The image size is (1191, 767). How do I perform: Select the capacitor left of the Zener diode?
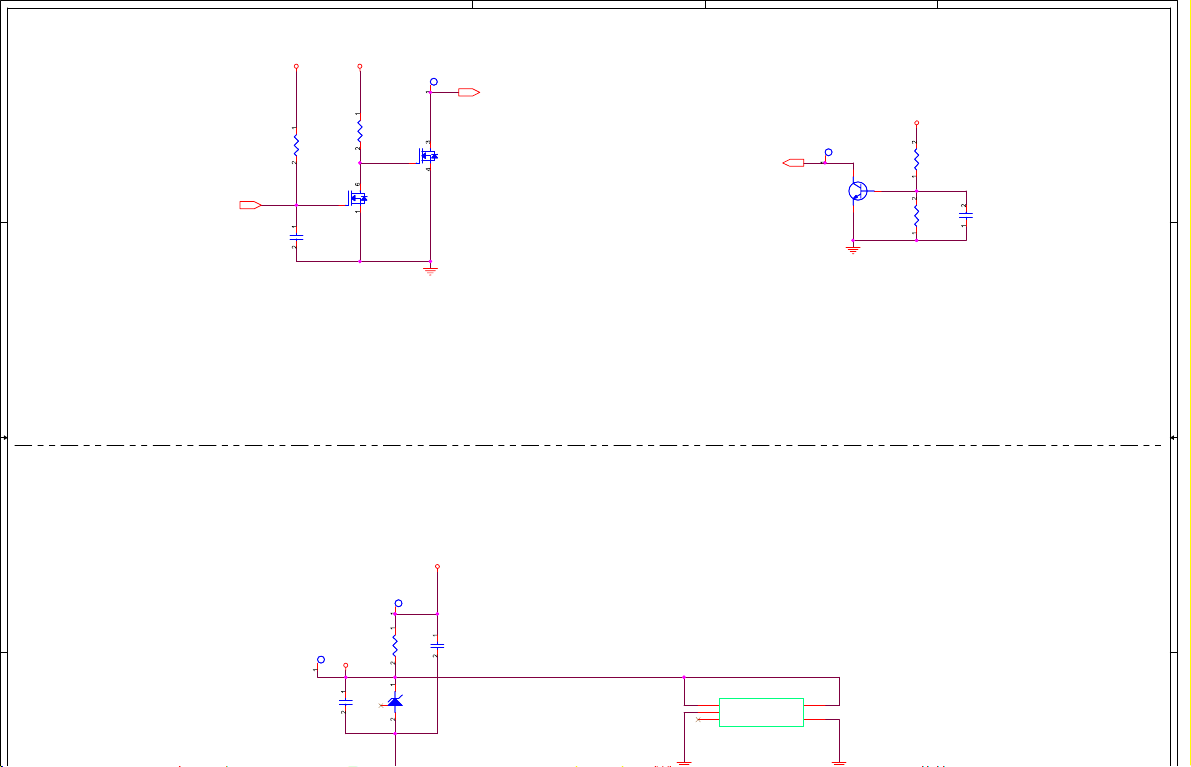tap(346, 702)
